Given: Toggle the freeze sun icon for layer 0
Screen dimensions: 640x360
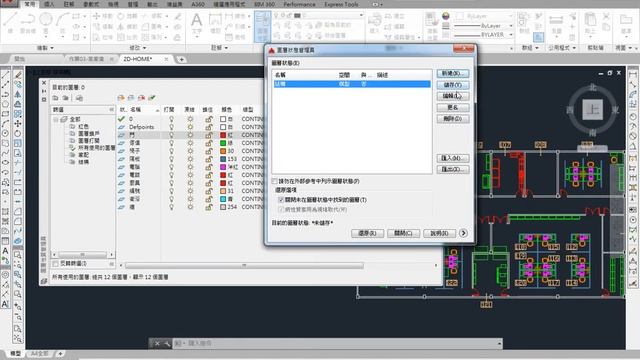Looking at the screenshot, I should [x=190, y=119].
